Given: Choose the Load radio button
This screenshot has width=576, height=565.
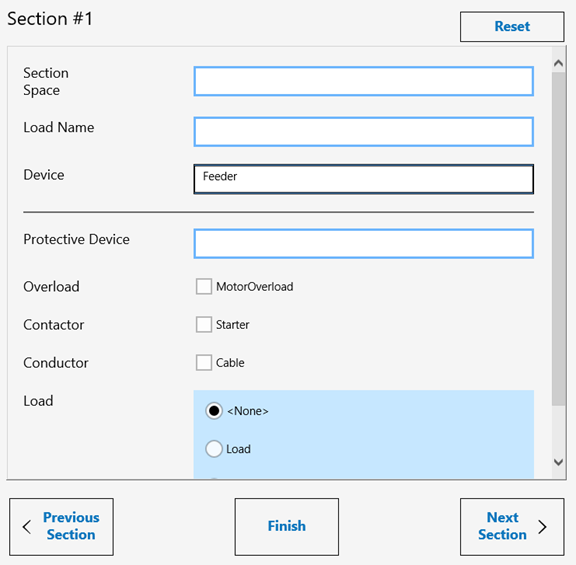Looking at the screenshot, I should (x=214, y=449).
